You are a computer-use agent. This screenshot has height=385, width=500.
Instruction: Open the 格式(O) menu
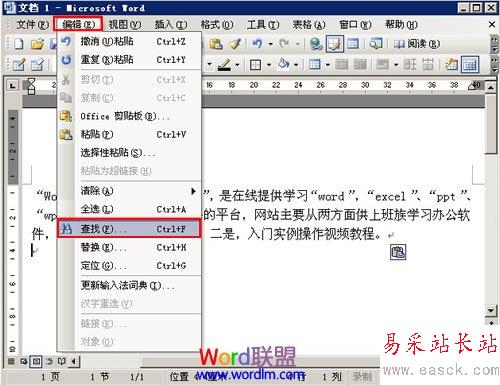(217, 24)
